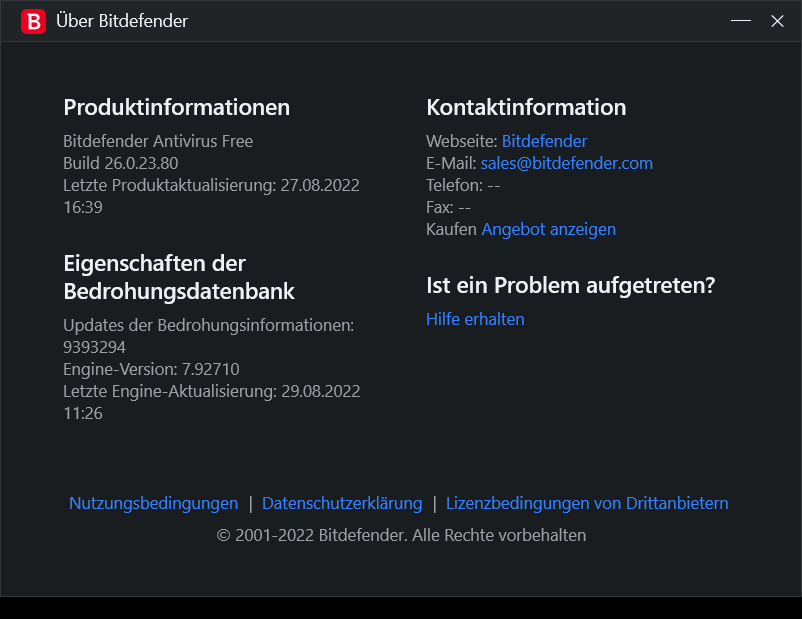Image resolution: width=802 pixels, height=619 pixels.
Task: Select the Build 26.0.23.80 text
Action: tap(121, 163)
